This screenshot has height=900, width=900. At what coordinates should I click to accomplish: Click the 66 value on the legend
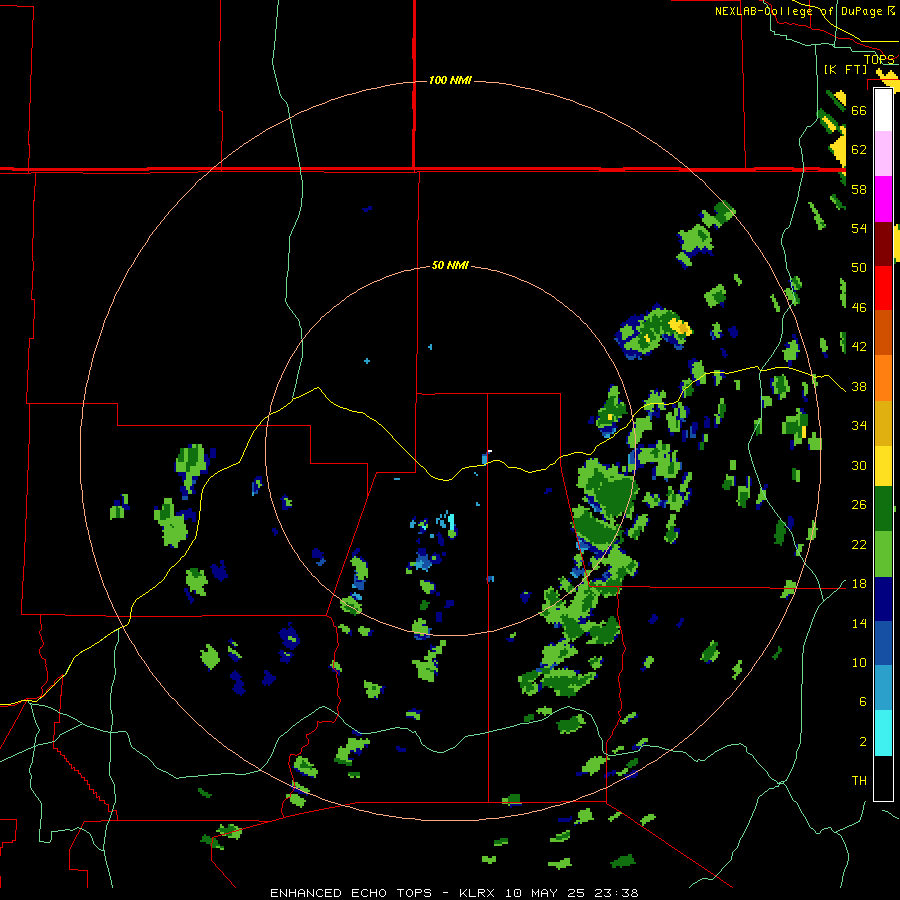859,110
